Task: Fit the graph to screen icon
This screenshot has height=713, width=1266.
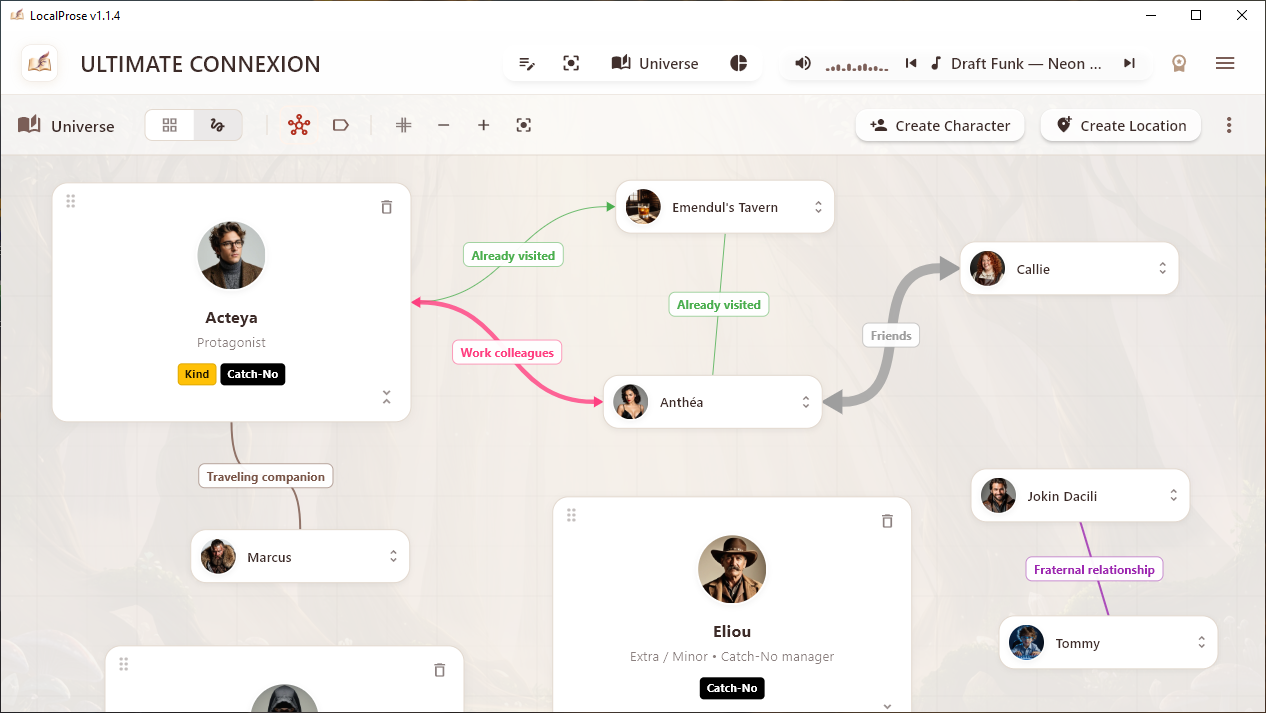Action: 524,125
